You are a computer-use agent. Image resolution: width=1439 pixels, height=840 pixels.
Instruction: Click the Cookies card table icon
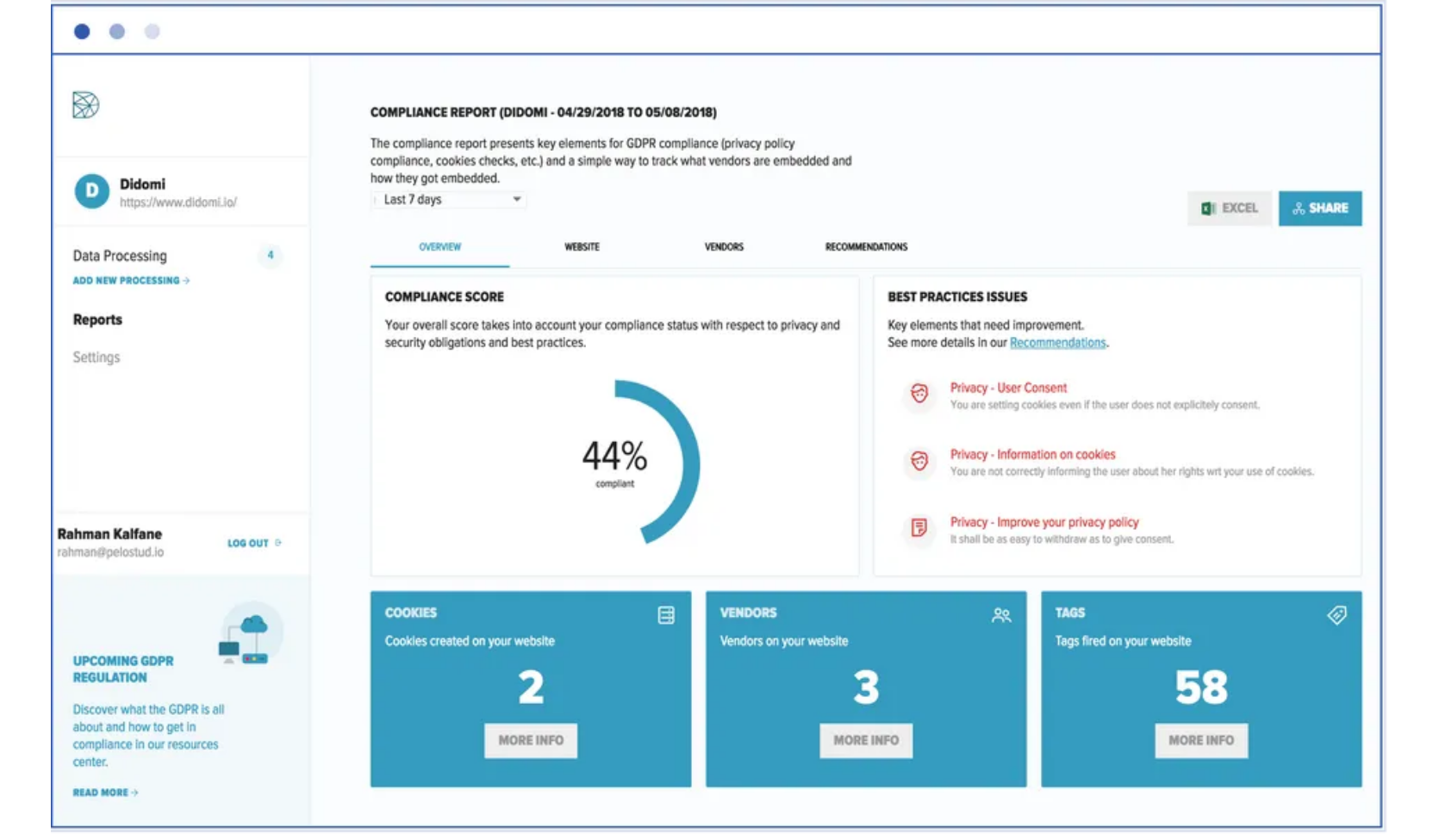[666, 615]
